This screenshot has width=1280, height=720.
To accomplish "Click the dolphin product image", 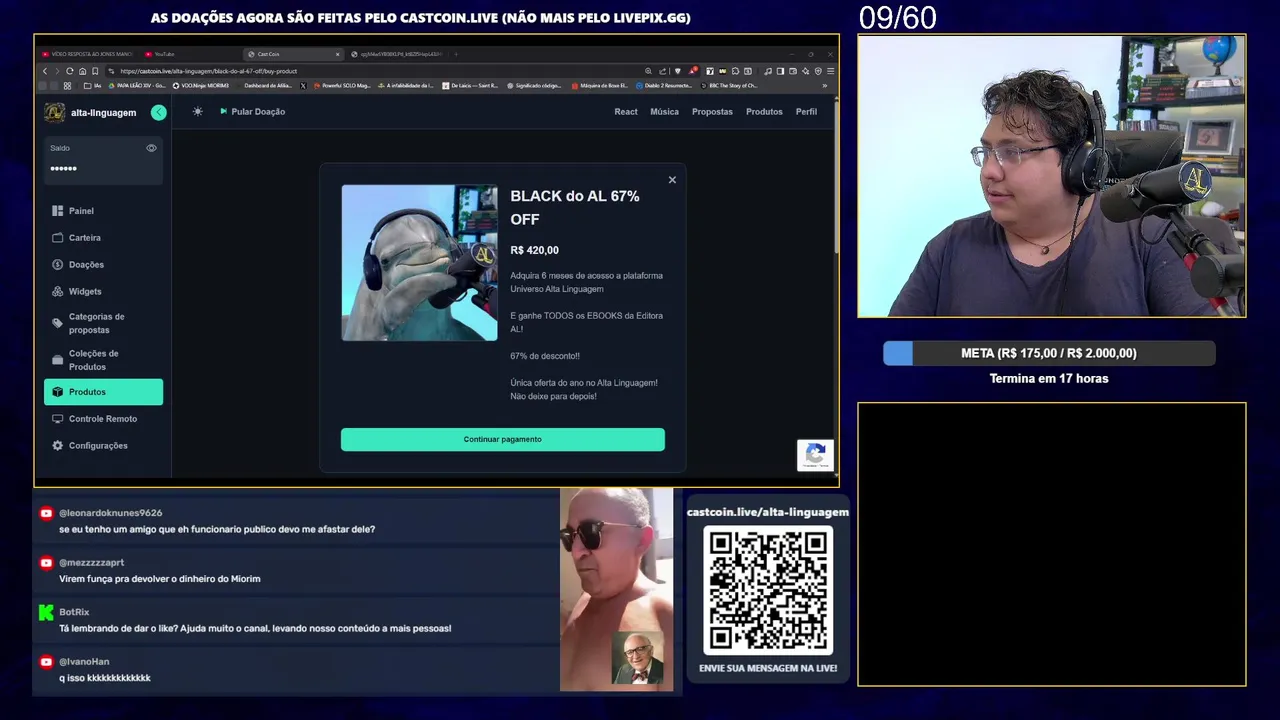I will [419, 263].
